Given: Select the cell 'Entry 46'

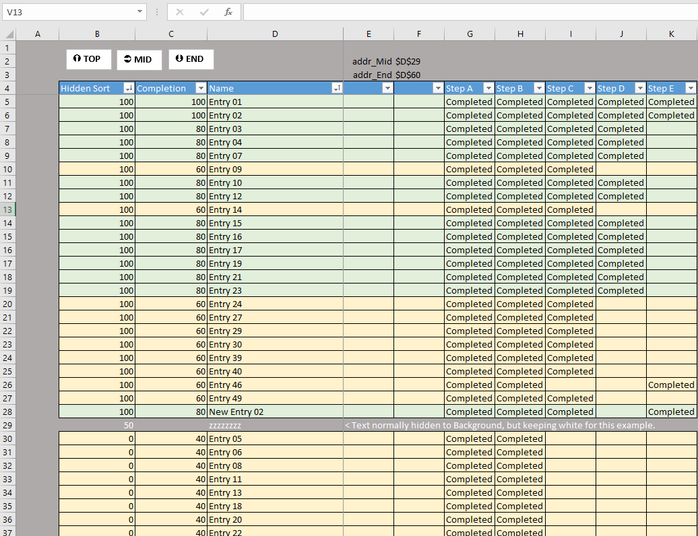Looking at the screenshot, I should coord(275,385).
